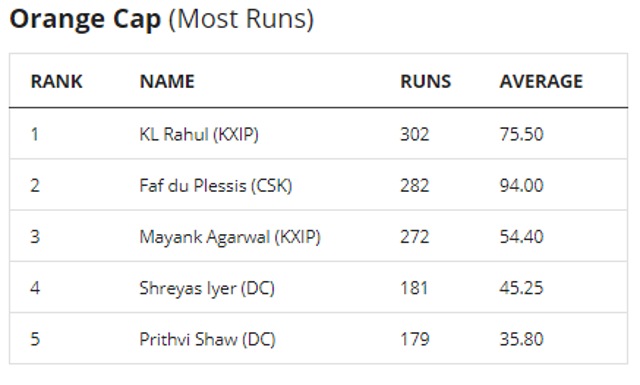Select the 179 runs cell
This screenshot has width=640, height=385.
[x=415, y=339]
